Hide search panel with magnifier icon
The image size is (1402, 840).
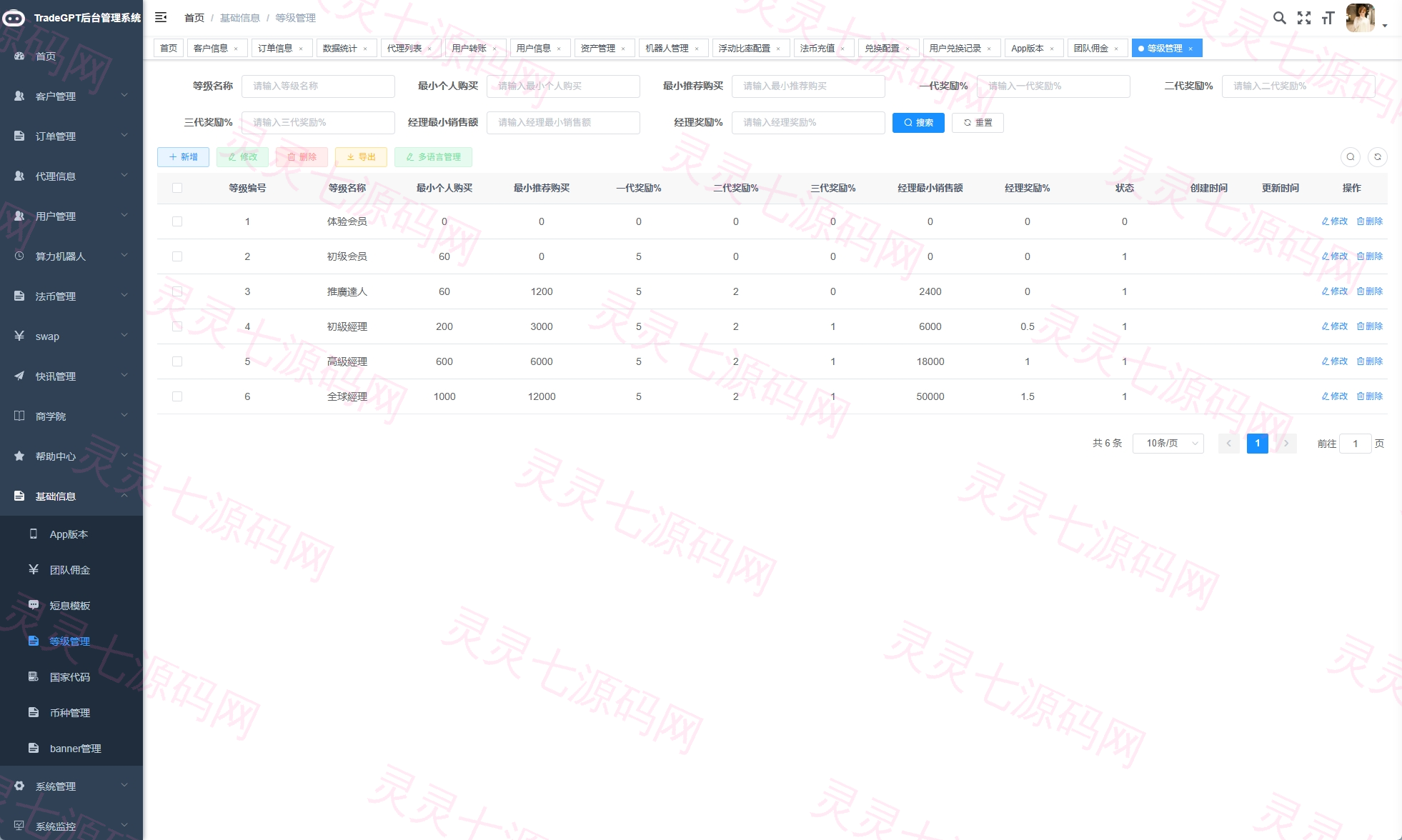1351,157
